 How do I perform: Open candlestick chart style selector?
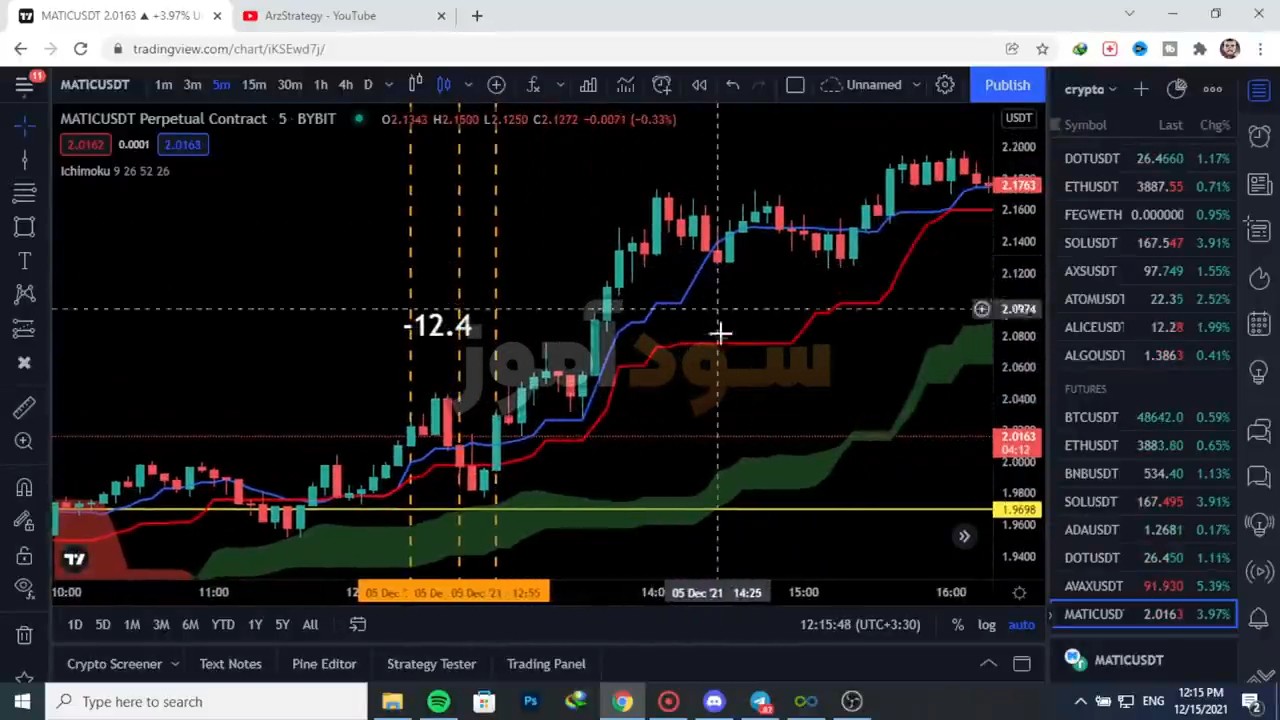point(443,85)
